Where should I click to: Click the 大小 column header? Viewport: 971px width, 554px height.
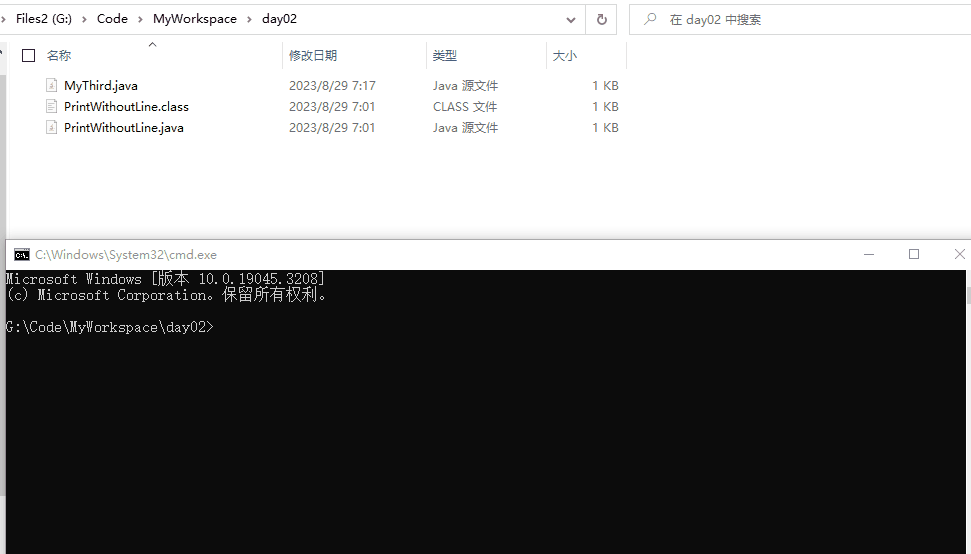565,56
